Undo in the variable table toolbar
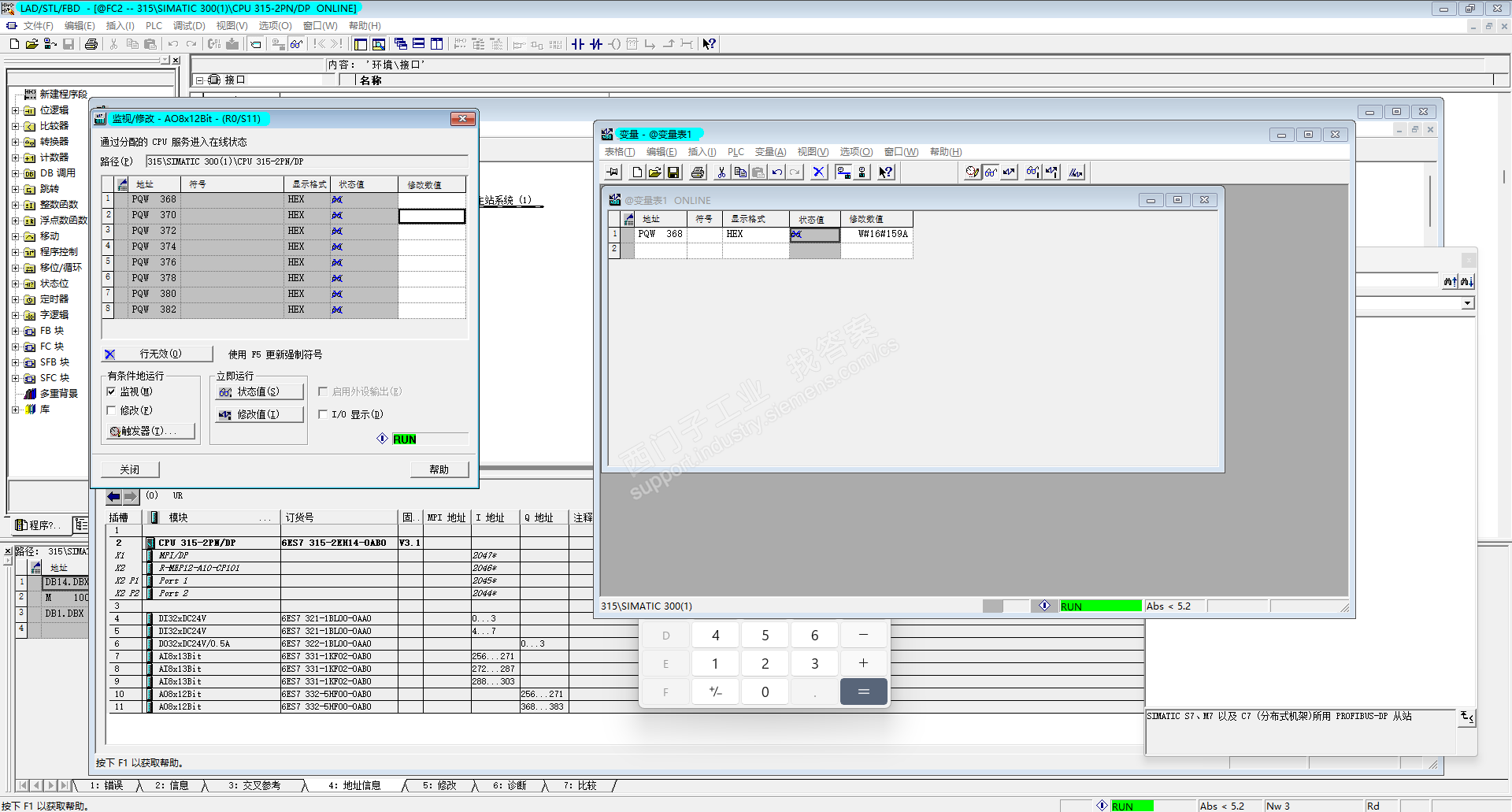 click(x=776, y=172)
